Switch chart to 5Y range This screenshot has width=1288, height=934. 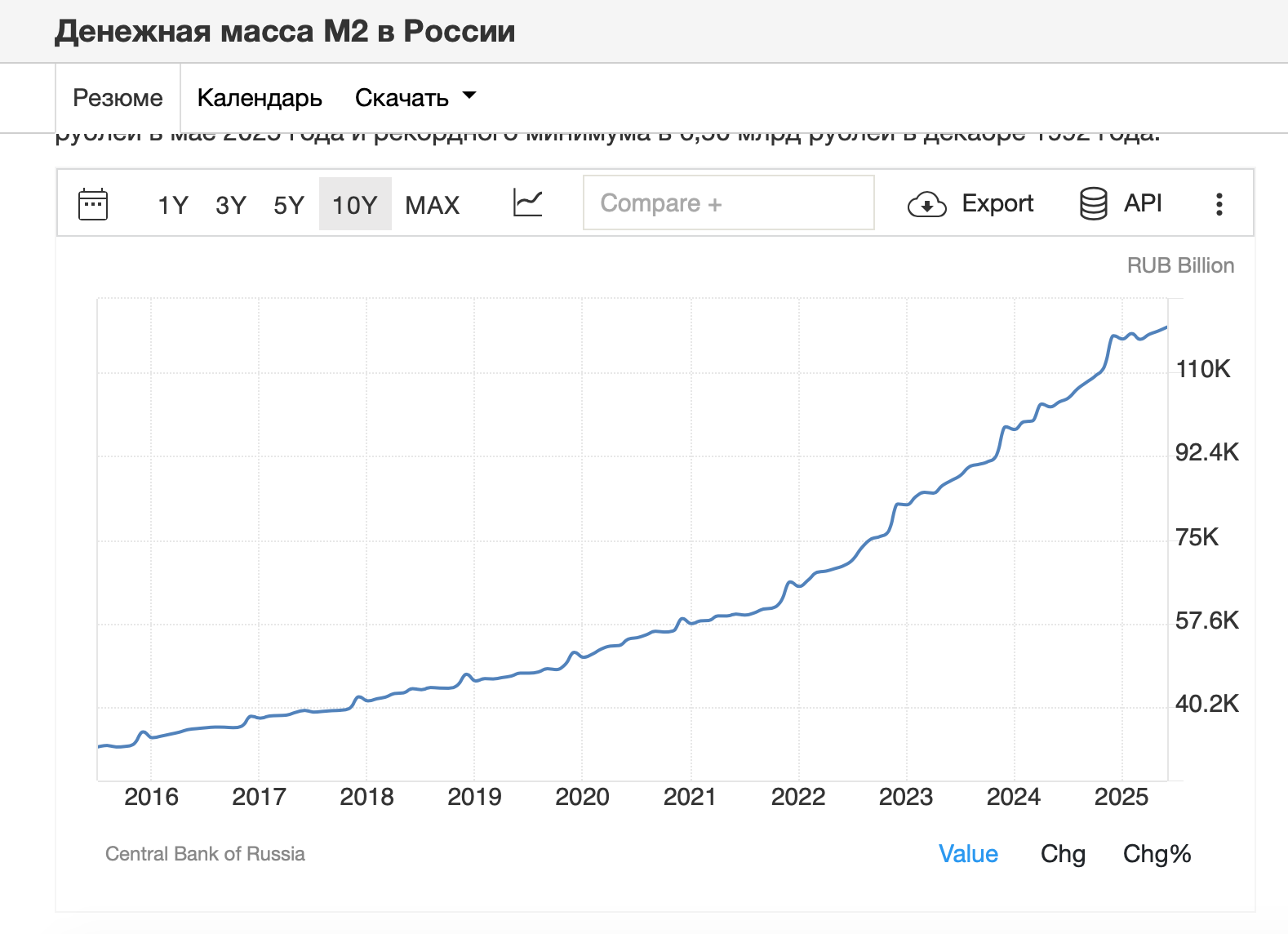click(289, 205)
